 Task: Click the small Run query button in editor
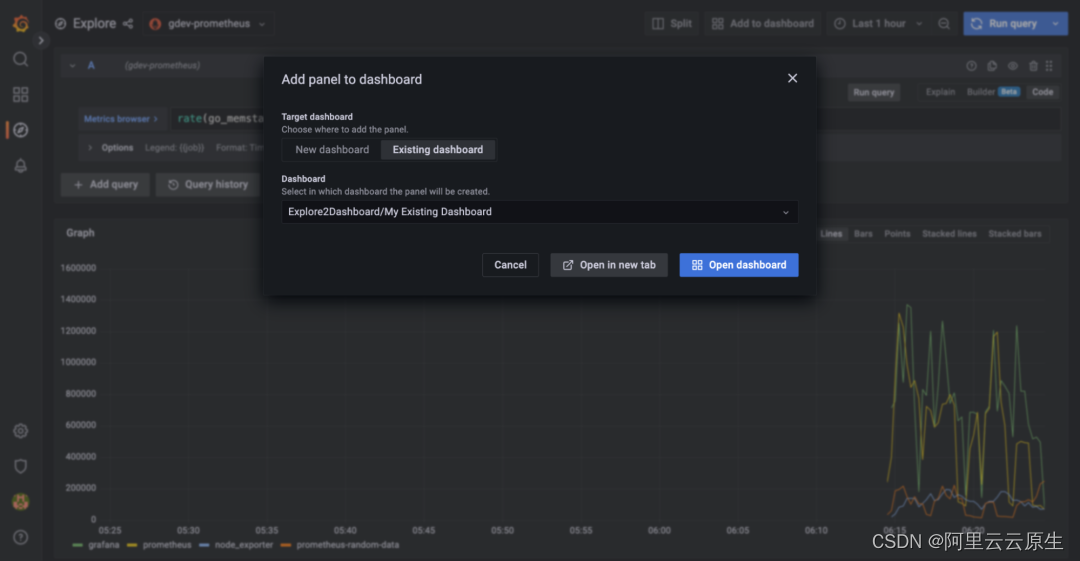point(873,92)
